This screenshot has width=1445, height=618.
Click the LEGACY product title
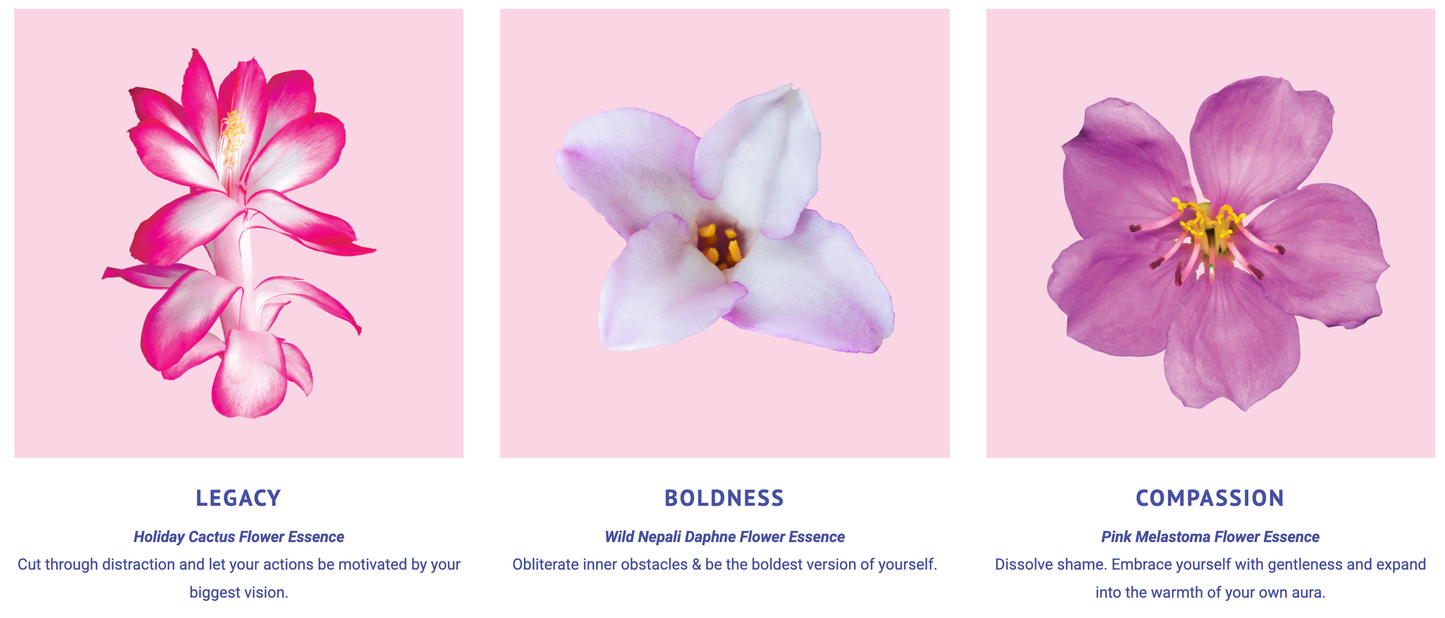click(239, 498)
